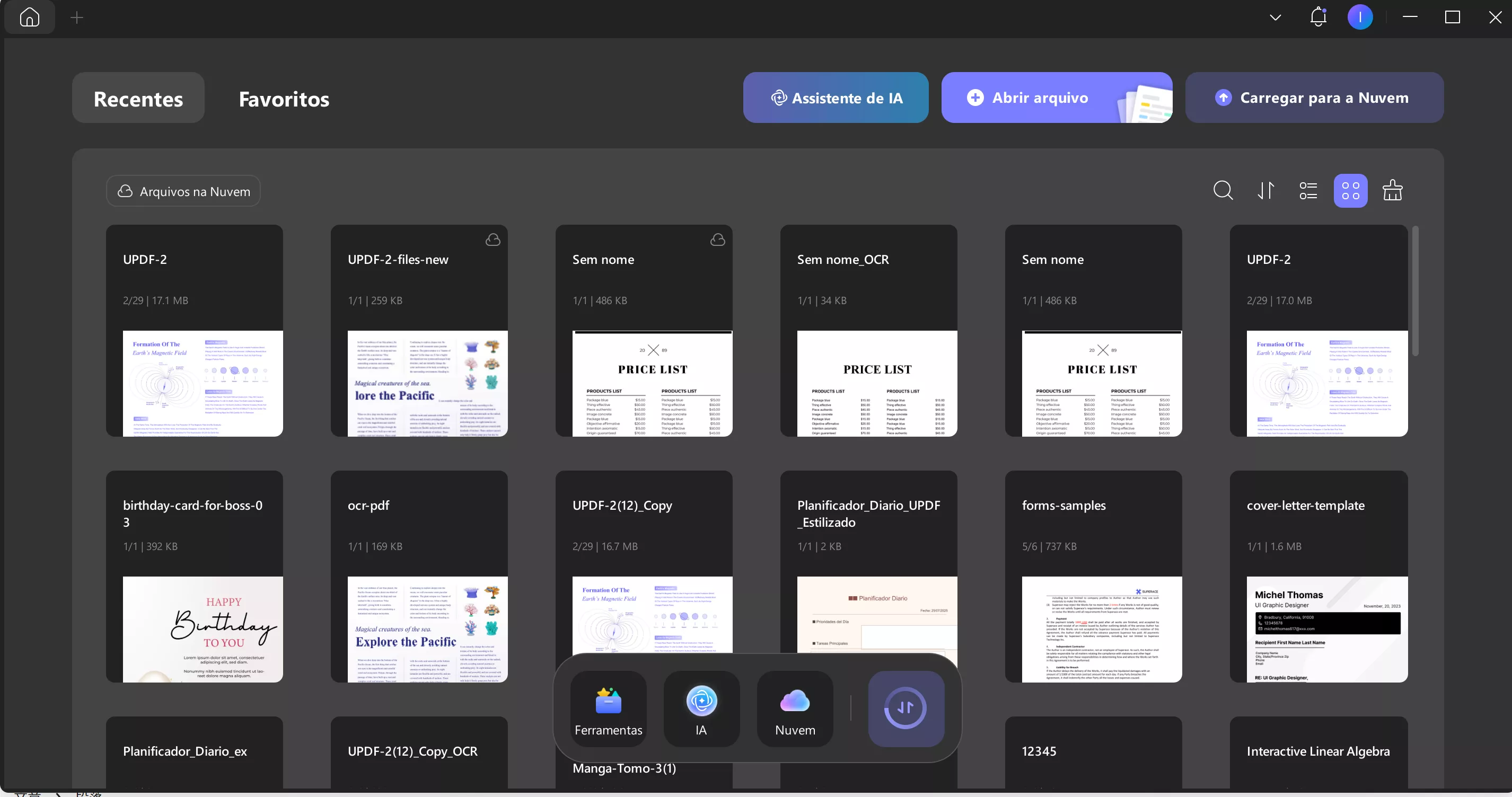Switch to the Favoritos tab
Image resolution: width=1512 pixels, height=797 pixels.
284,98
